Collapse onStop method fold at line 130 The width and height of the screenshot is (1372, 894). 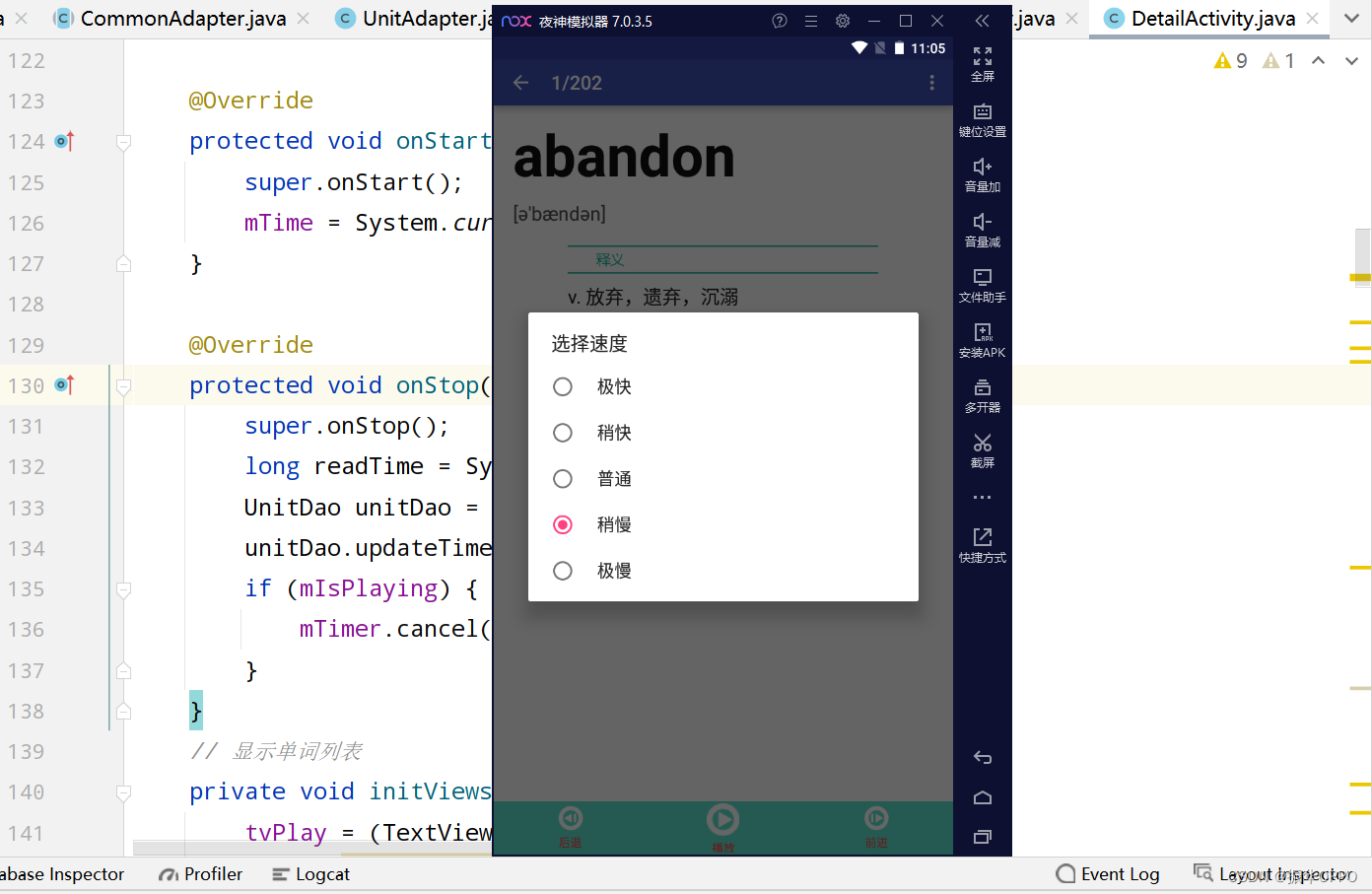pos(123,386)
